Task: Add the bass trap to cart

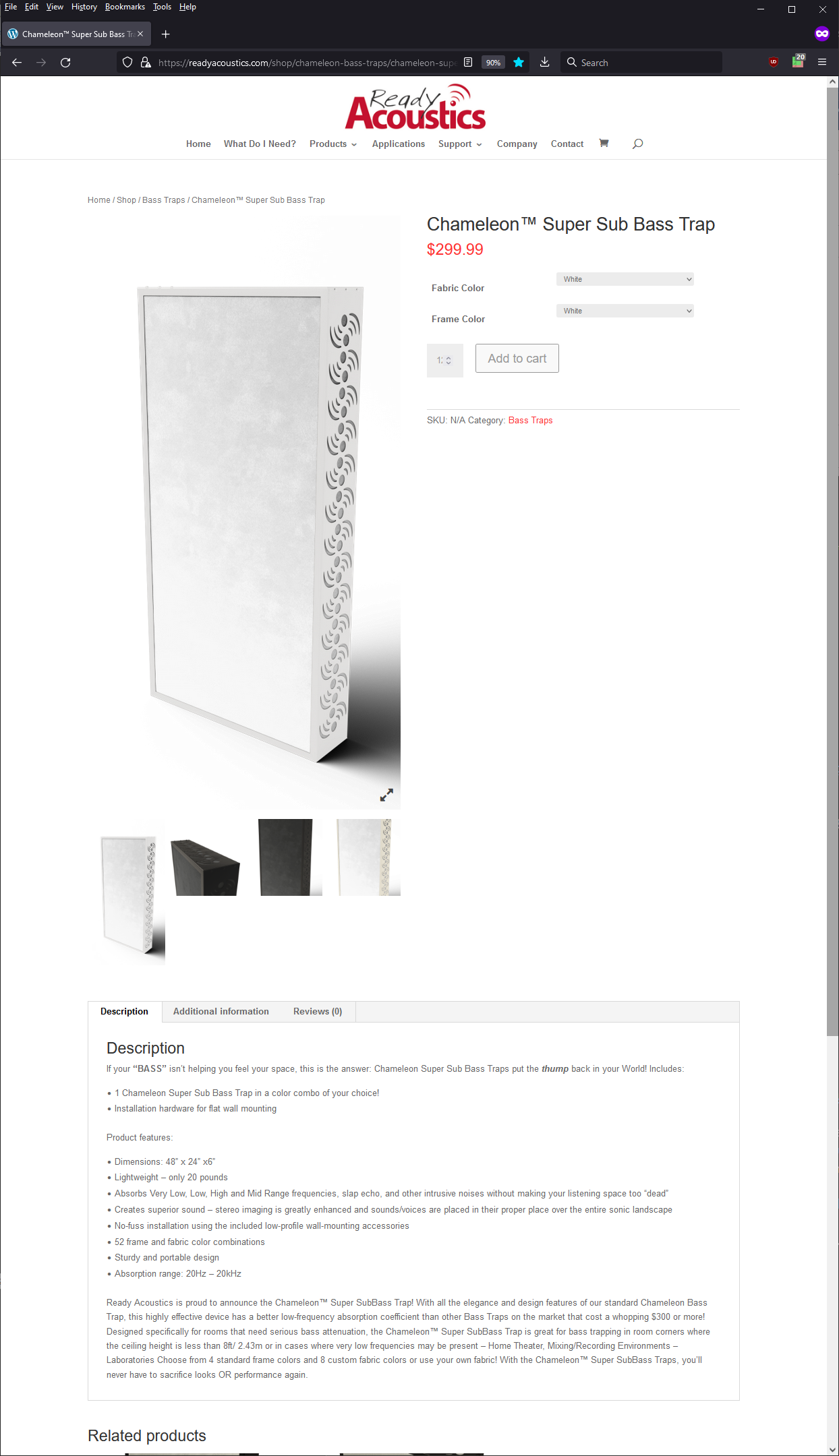Action: pos(517,359)
